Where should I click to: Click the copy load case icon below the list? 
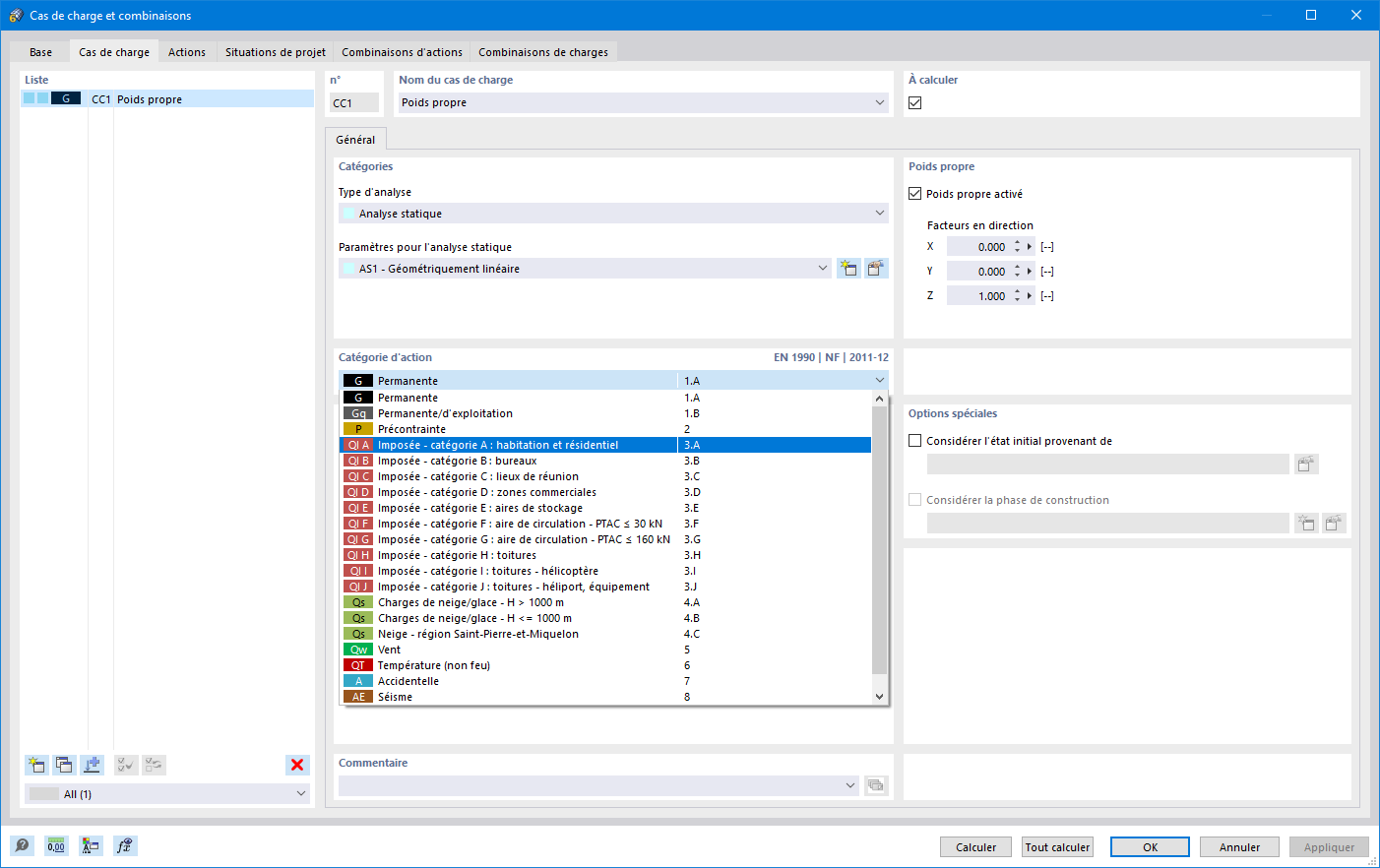(64, 765)
